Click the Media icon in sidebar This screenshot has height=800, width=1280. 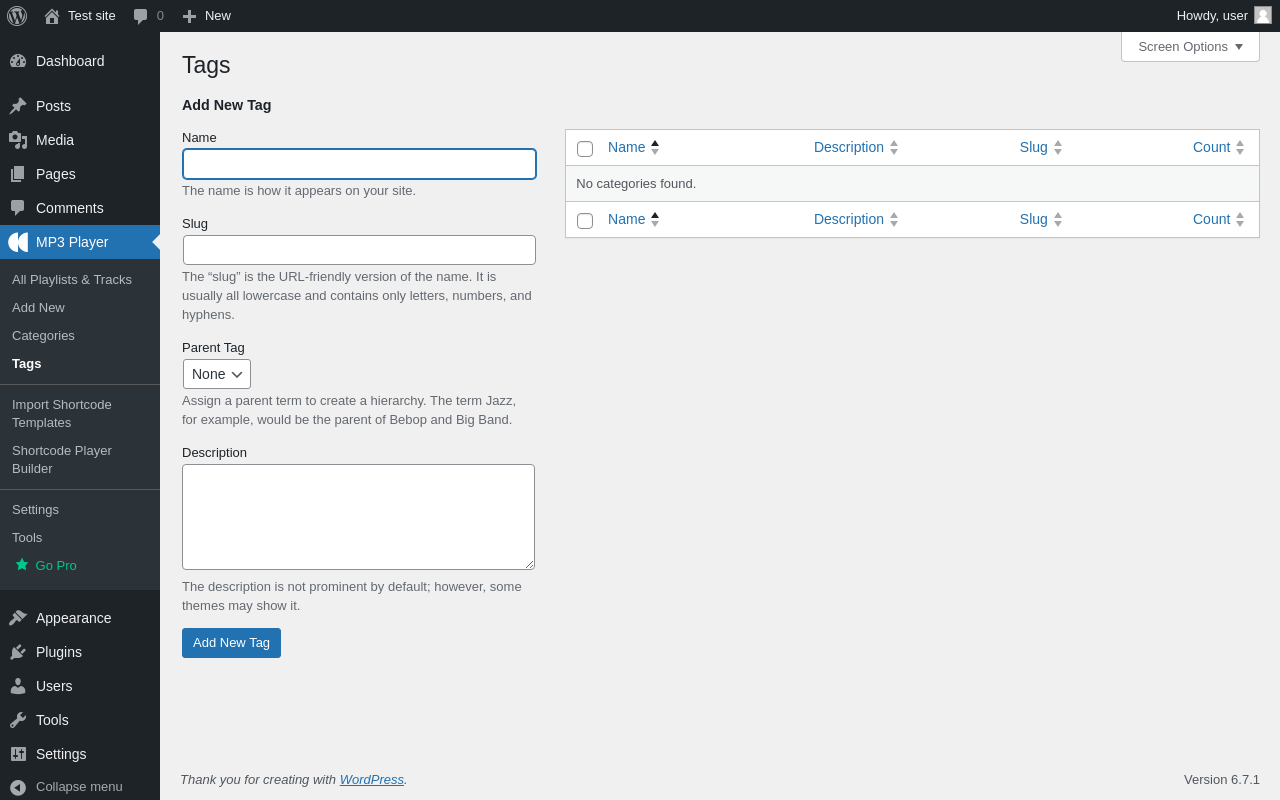(18, 140)
